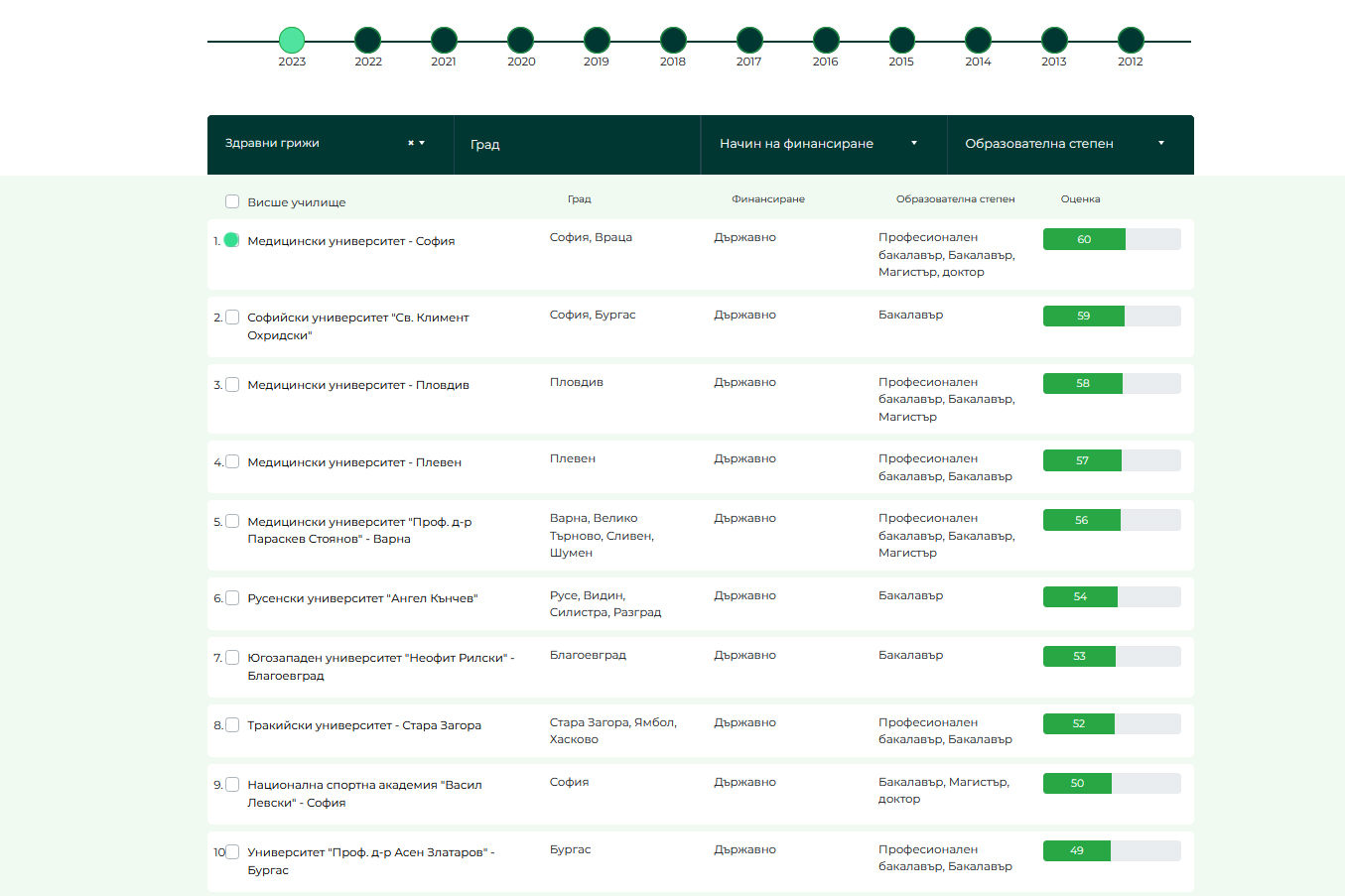The image size is (1345, 896).
Task: Open Тракийски университет - Стара Загора link
Action: point(364,725)
